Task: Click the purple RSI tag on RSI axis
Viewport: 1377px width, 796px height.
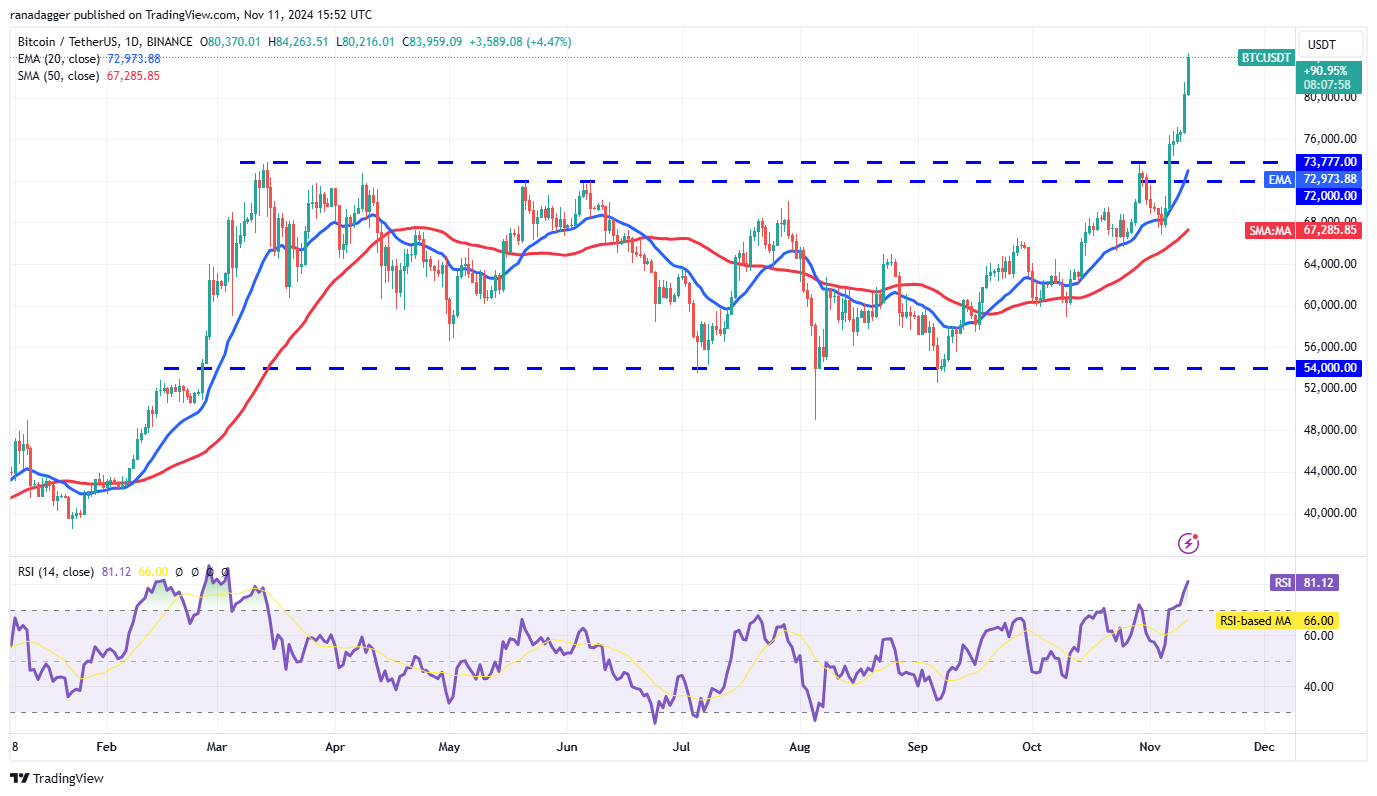Action: pyautogui.click(x=1283, y=583)
